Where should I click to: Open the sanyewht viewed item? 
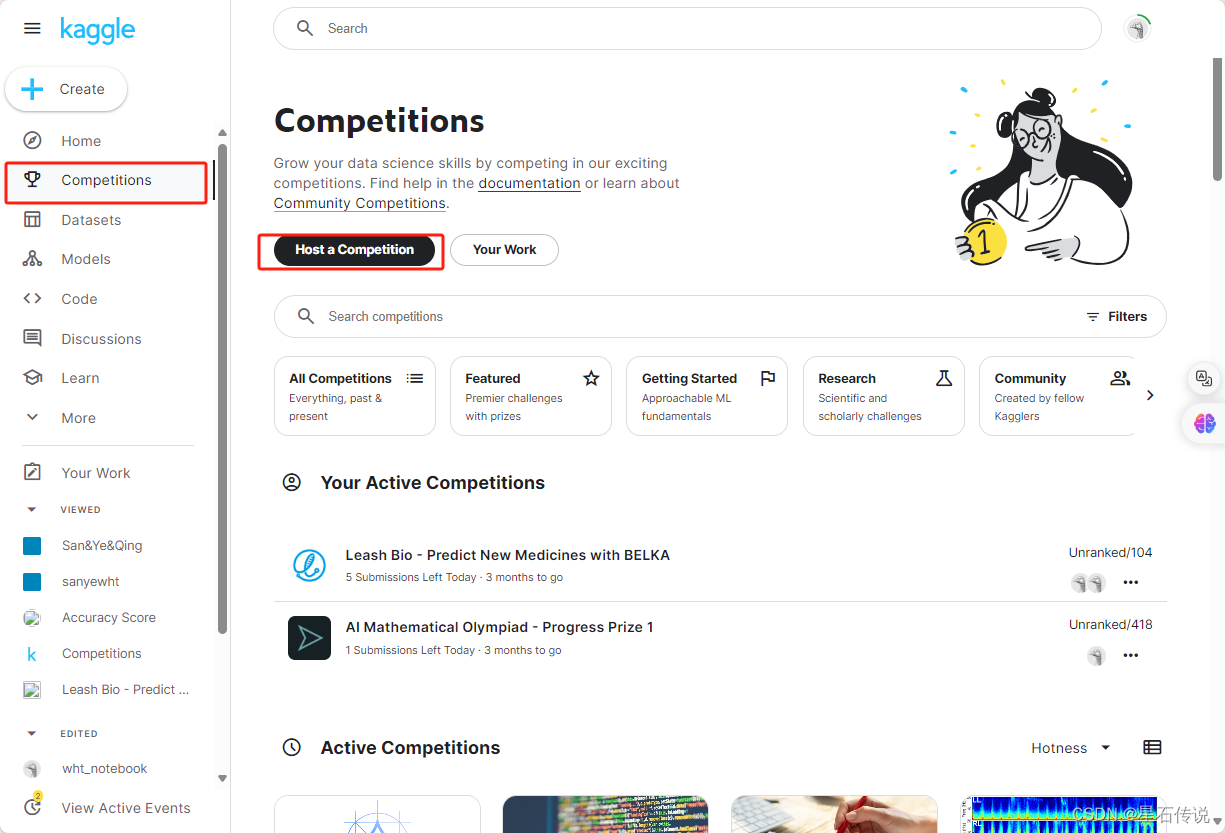(x=90, y=582)
